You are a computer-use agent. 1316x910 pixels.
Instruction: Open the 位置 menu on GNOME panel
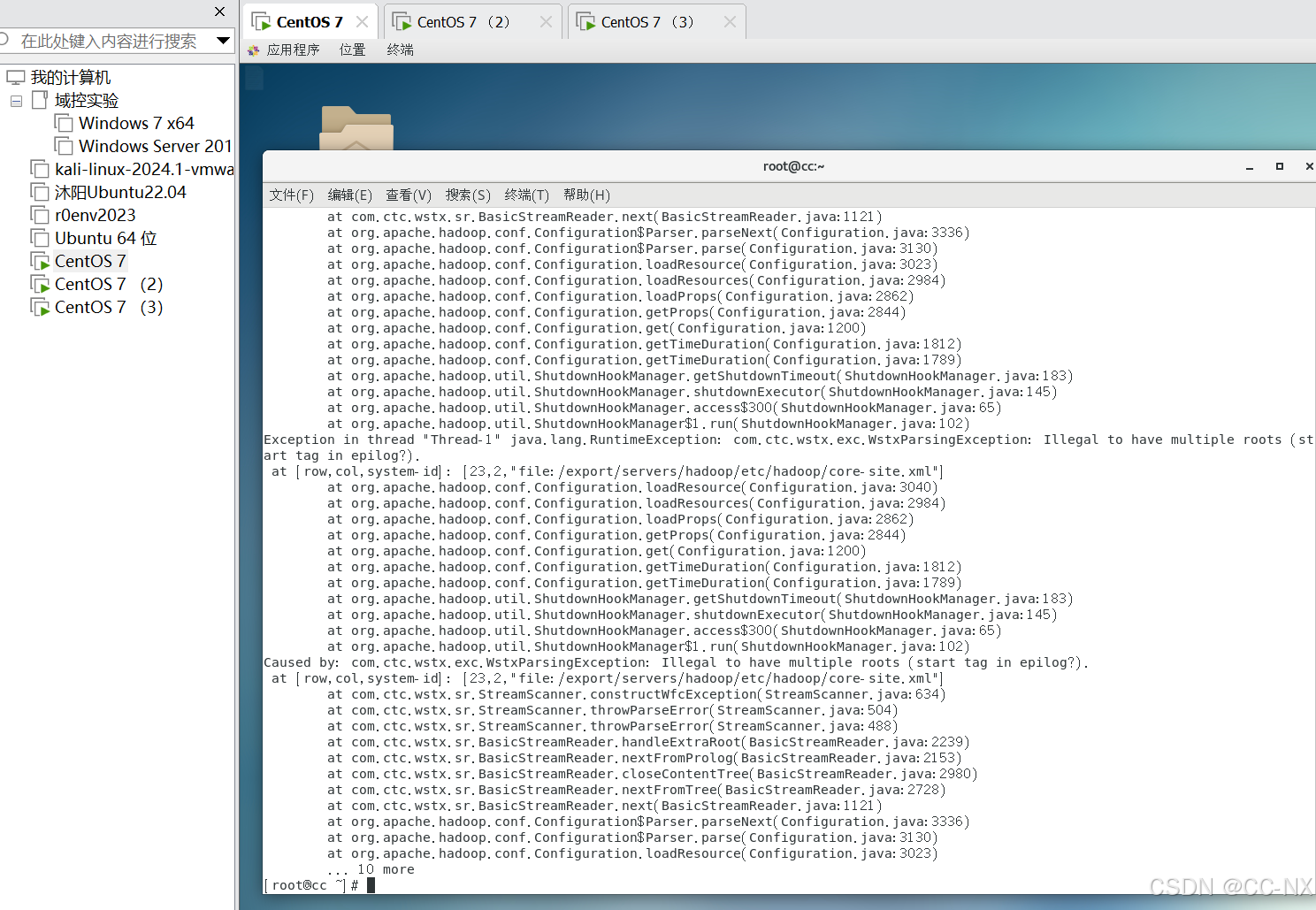pos(353,50)
